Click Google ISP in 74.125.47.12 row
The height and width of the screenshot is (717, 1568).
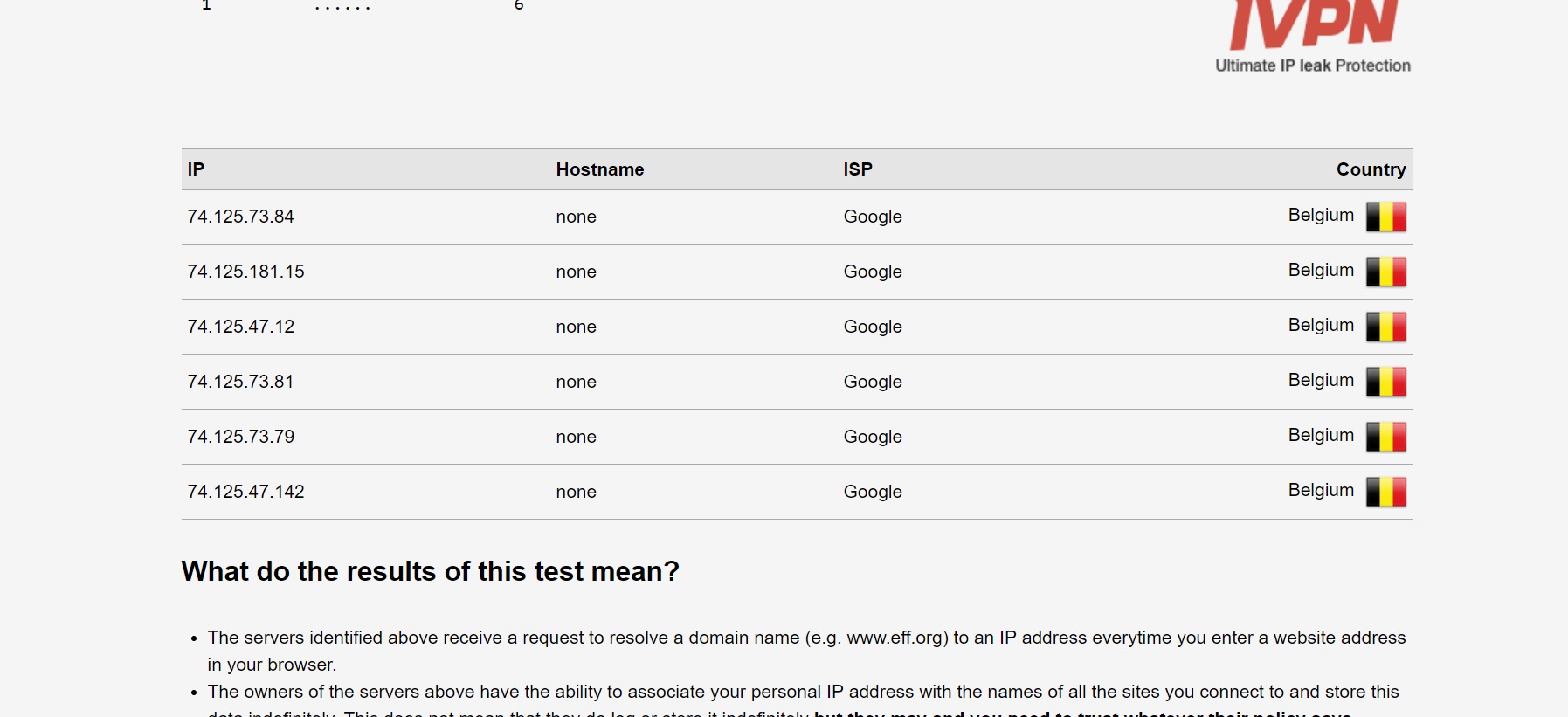point(873,327)
